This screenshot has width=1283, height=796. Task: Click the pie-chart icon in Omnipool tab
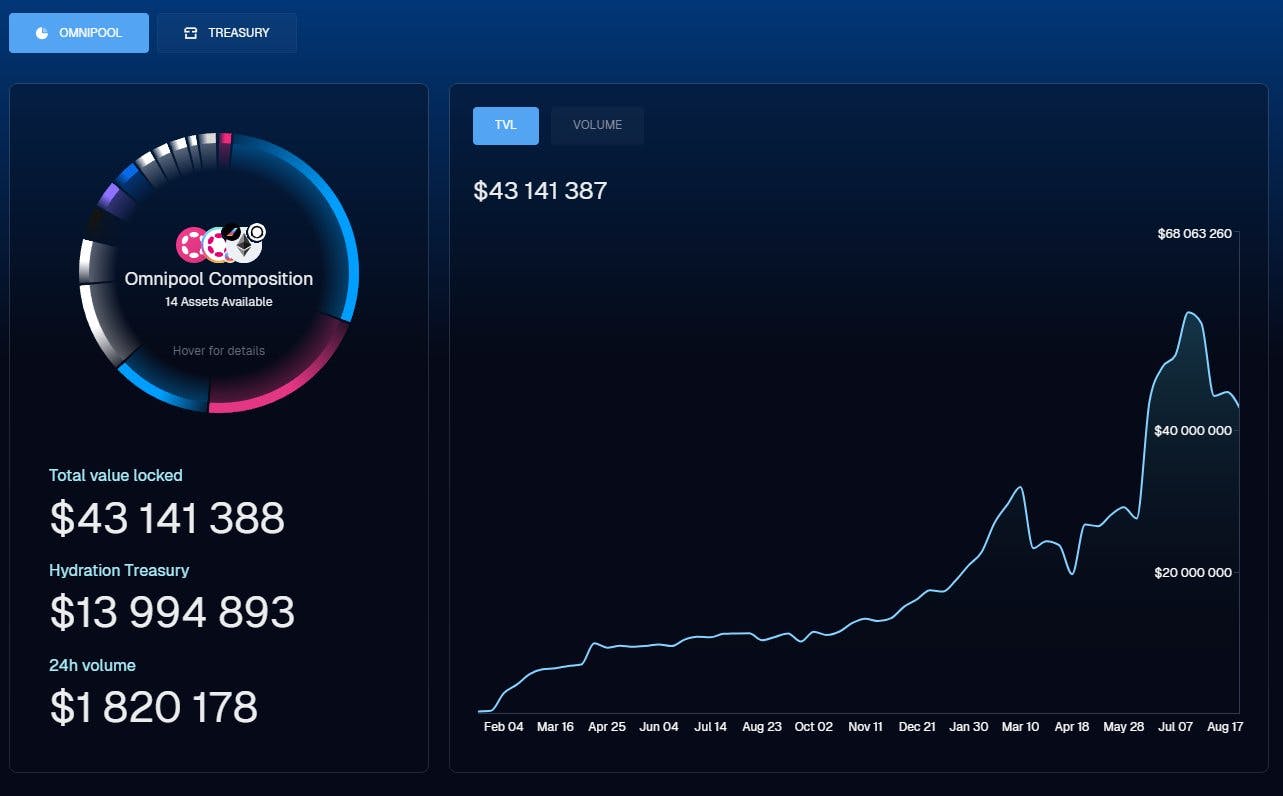pyautogui.click(x=42, y=33)
